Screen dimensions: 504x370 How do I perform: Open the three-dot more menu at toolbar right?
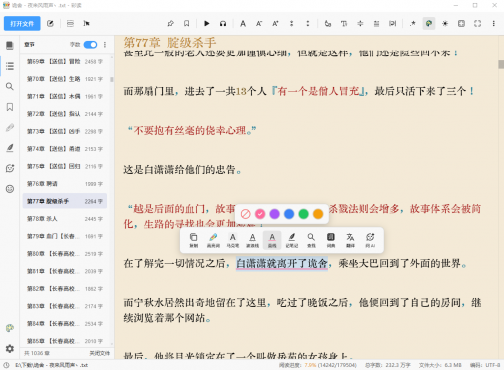tap(494, 23)
